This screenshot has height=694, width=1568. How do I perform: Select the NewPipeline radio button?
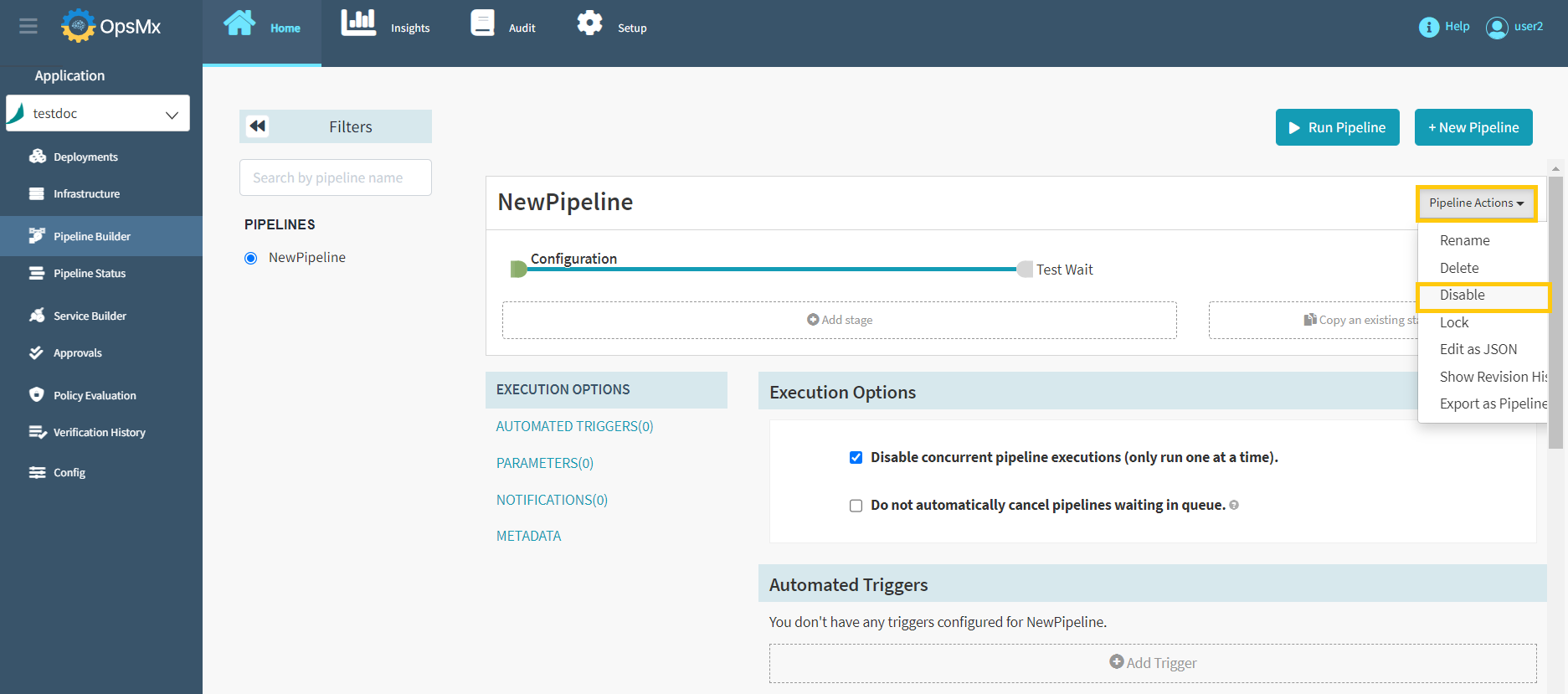(x=250, y=258)
